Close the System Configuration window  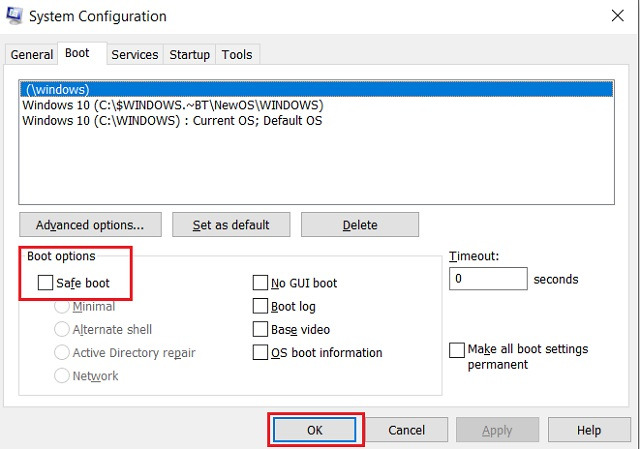[618, 16]
